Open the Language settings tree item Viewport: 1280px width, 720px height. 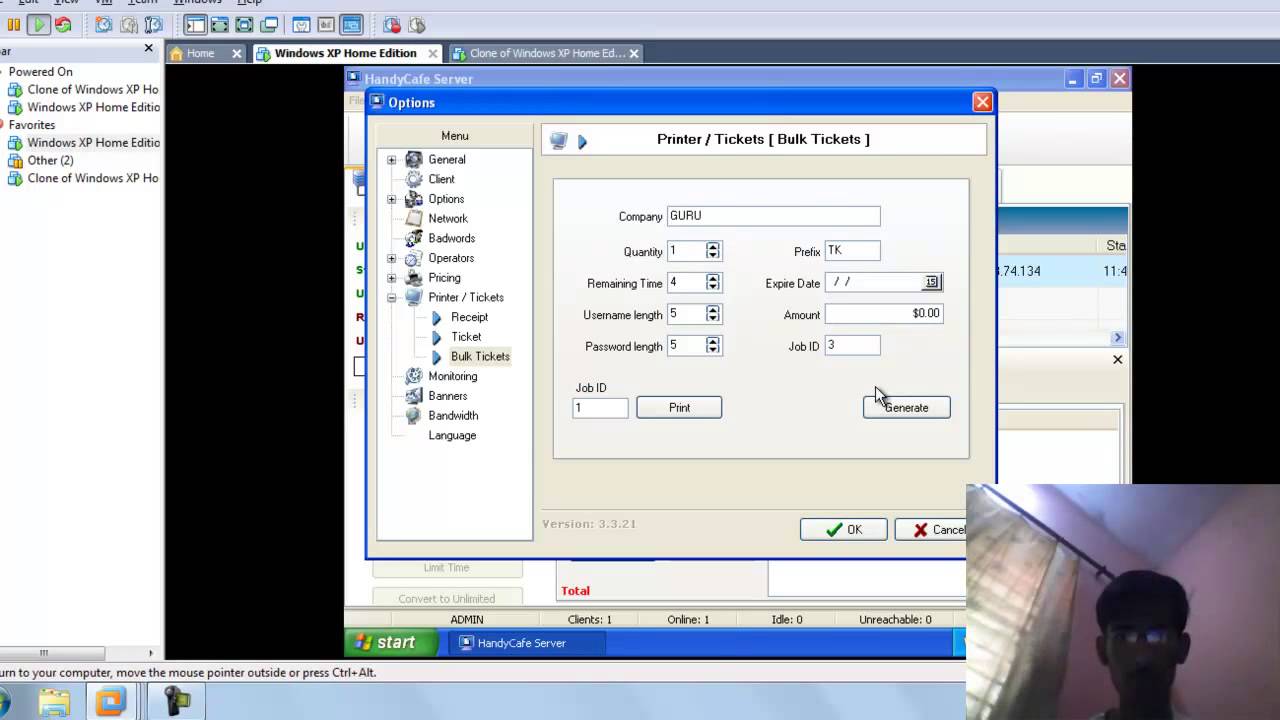[x=452, y=435]
